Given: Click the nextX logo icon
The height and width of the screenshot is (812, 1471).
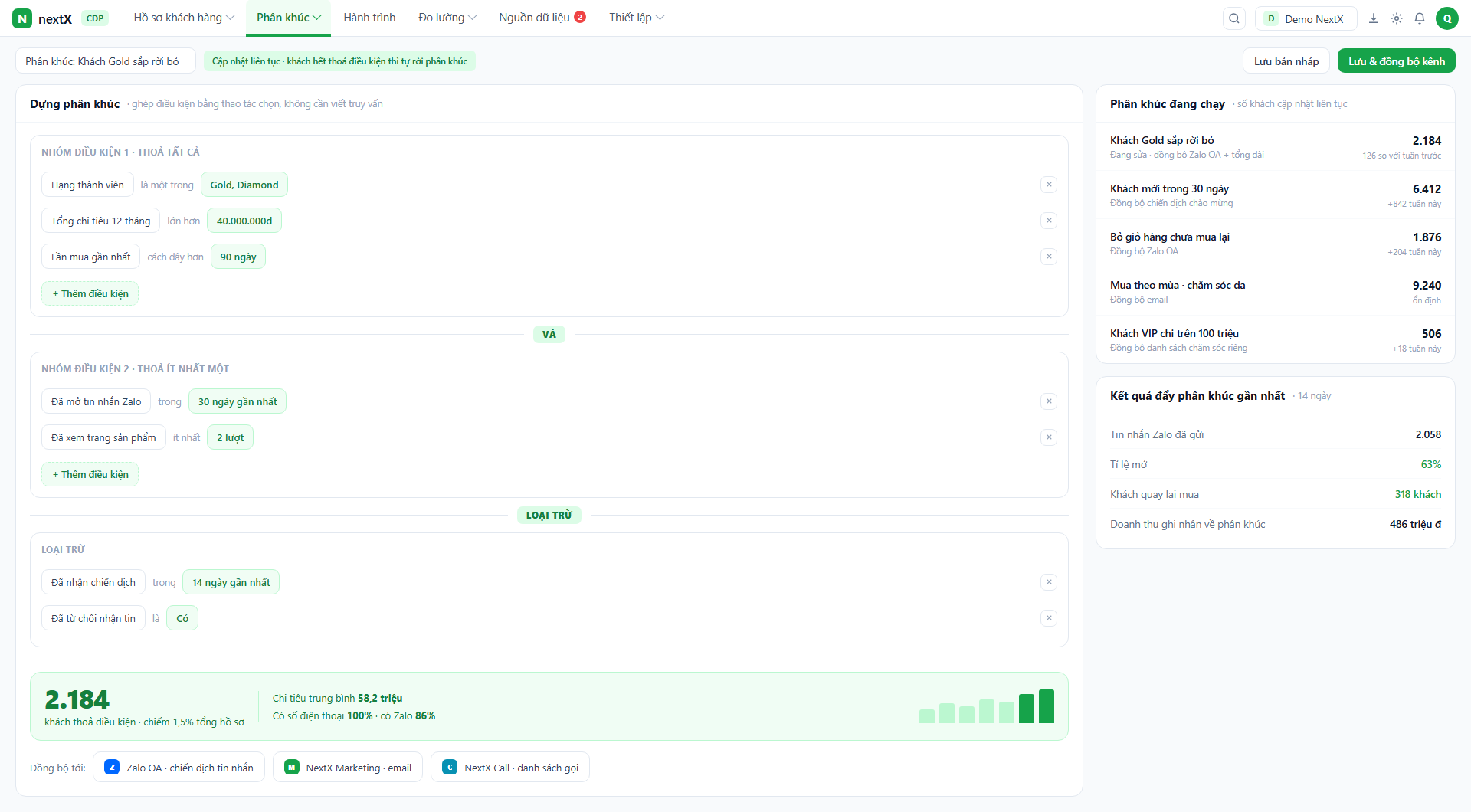Looking at the screenshot, I should click(x=22, y=18).
